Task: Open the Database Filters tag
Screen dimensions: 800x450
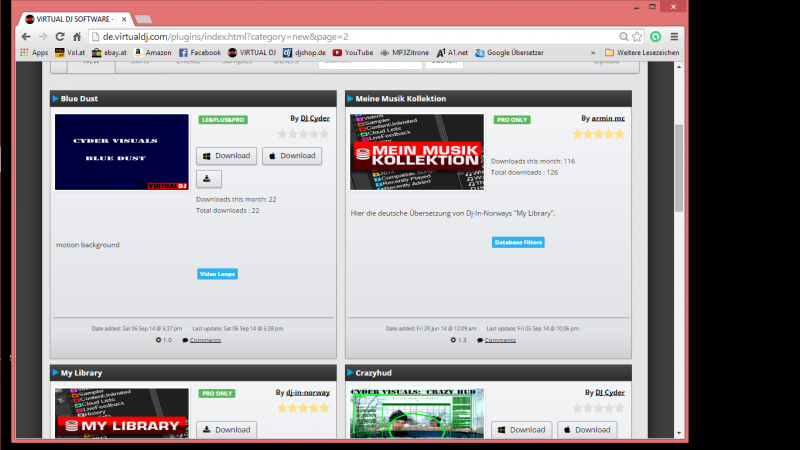Action: tap(518, 242)
